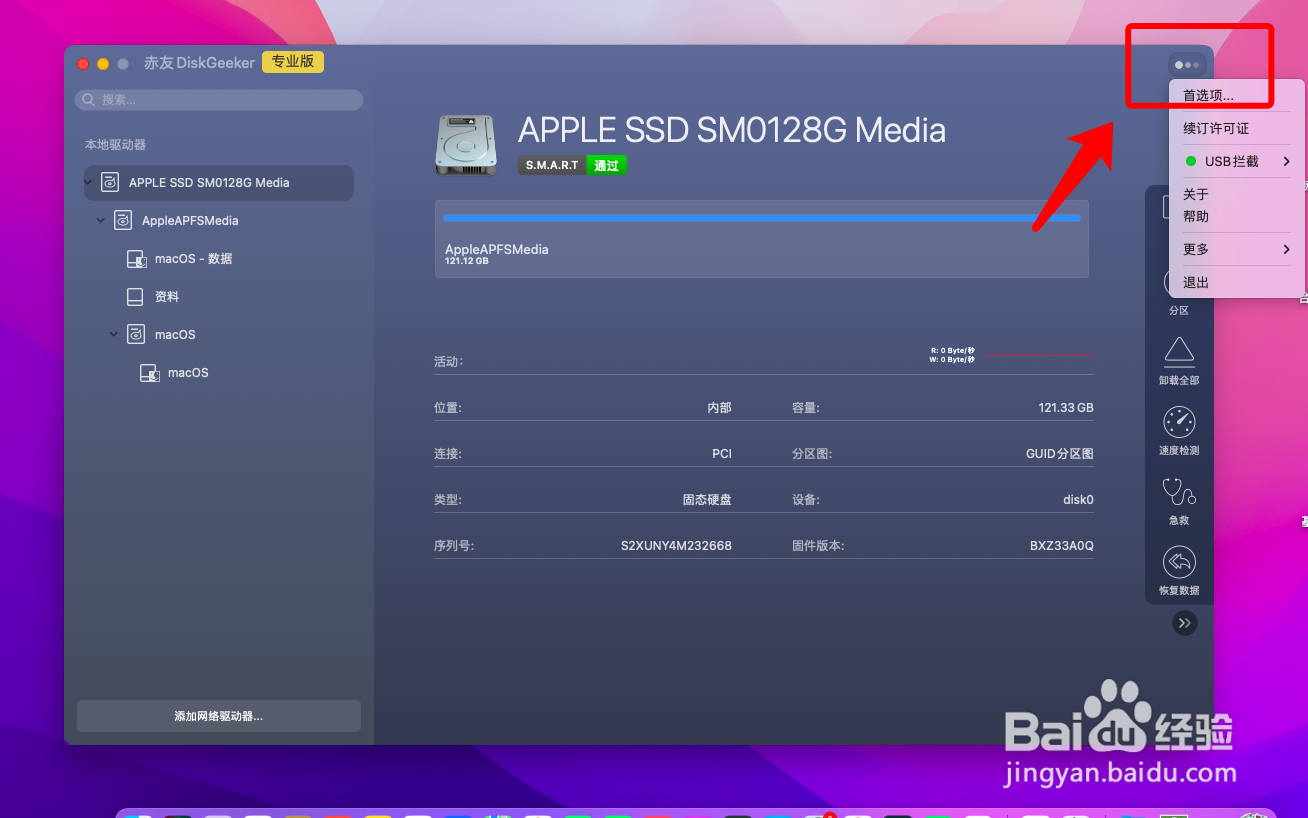Click the serial number S2XUNY4M232668
Screen dimensions: 1308x818
(676, 546)
